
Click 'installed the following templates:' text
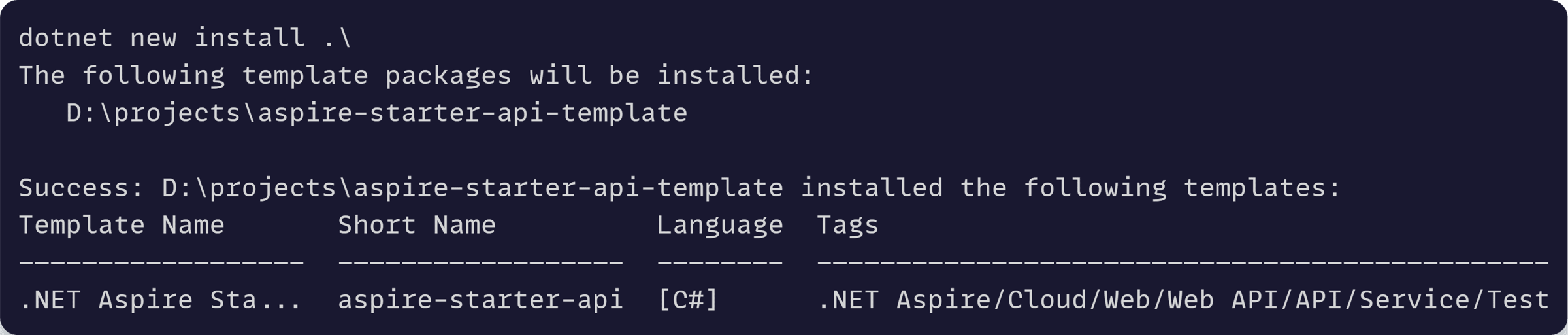click(1070, 188)
